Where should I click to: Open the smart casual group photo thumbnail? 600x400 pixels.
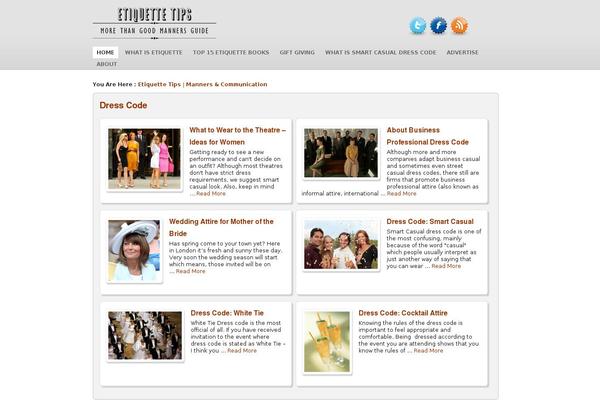point(341,245)
